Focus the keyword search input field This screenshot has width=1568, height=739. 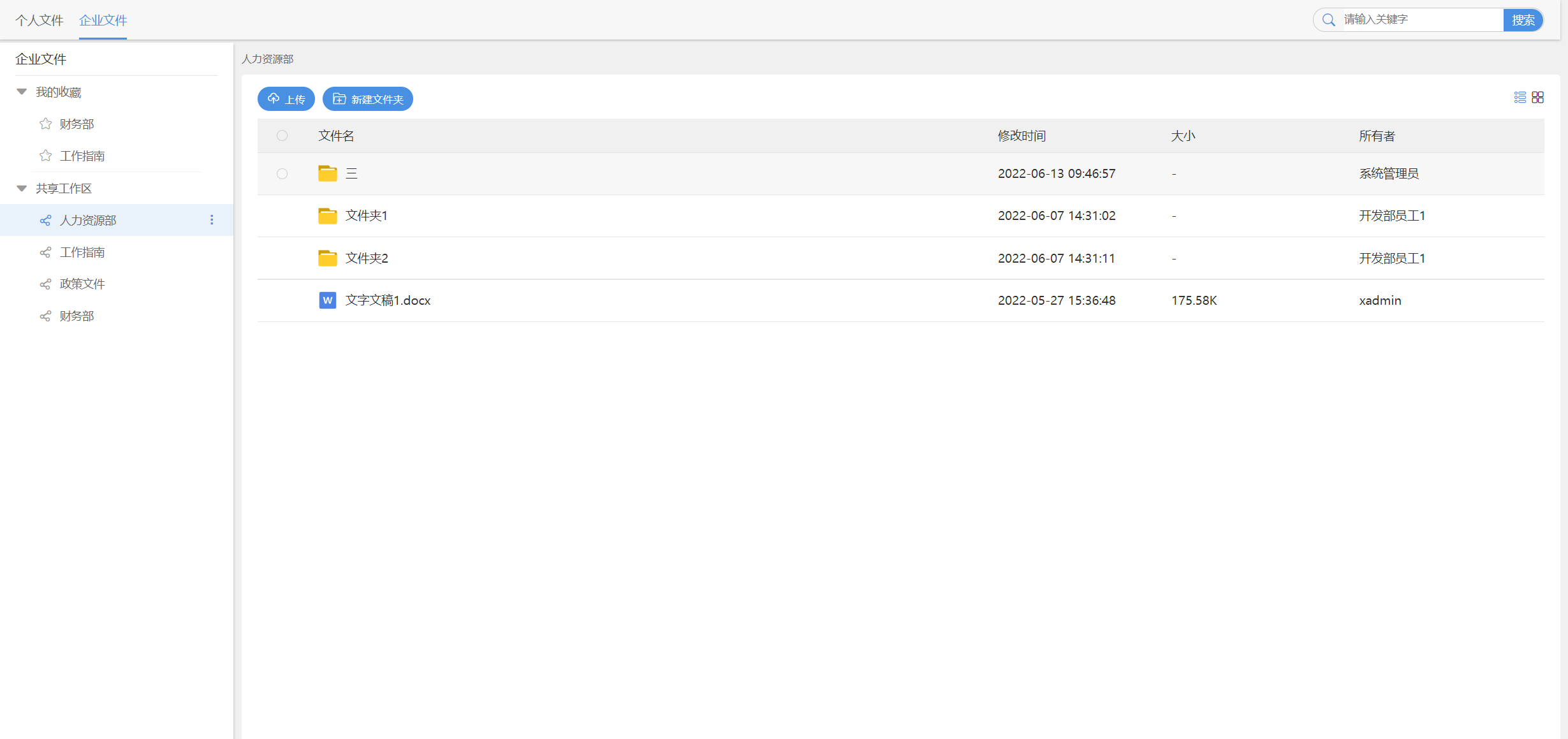pyautogui.click(x=1419, y=20)
